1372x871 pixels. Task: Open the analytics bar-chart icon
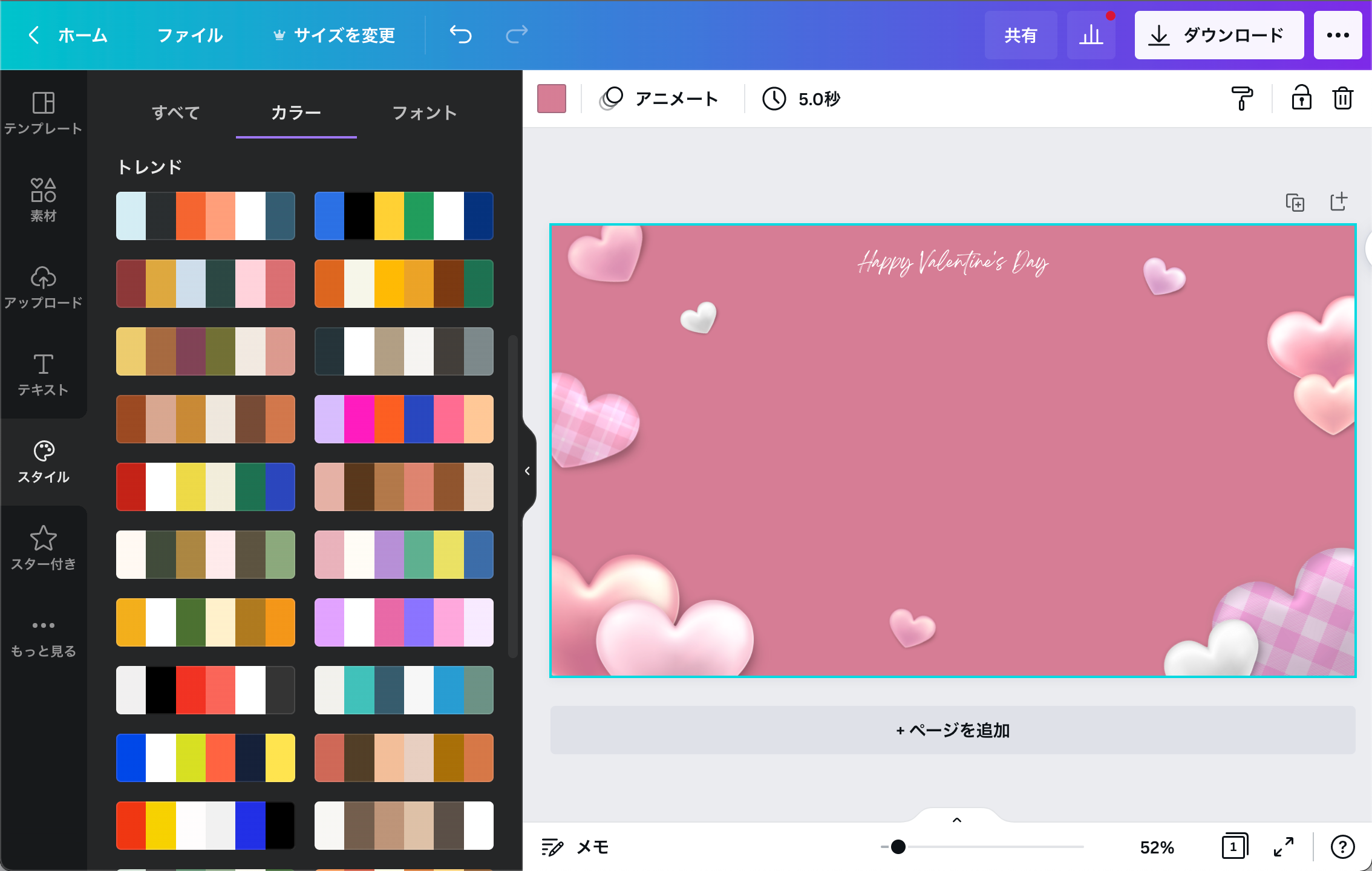click(x=1091, y=35)
